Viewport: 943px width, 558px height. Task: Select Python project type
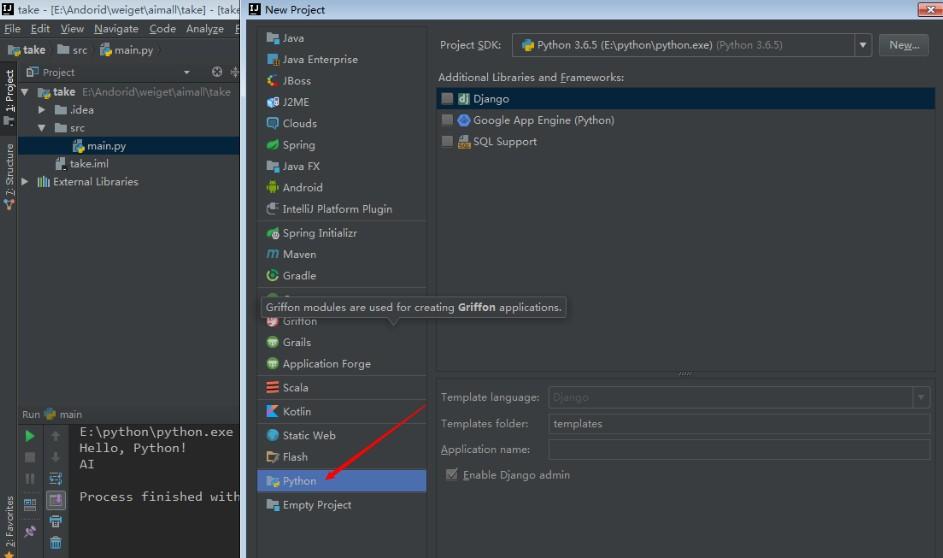341,481
